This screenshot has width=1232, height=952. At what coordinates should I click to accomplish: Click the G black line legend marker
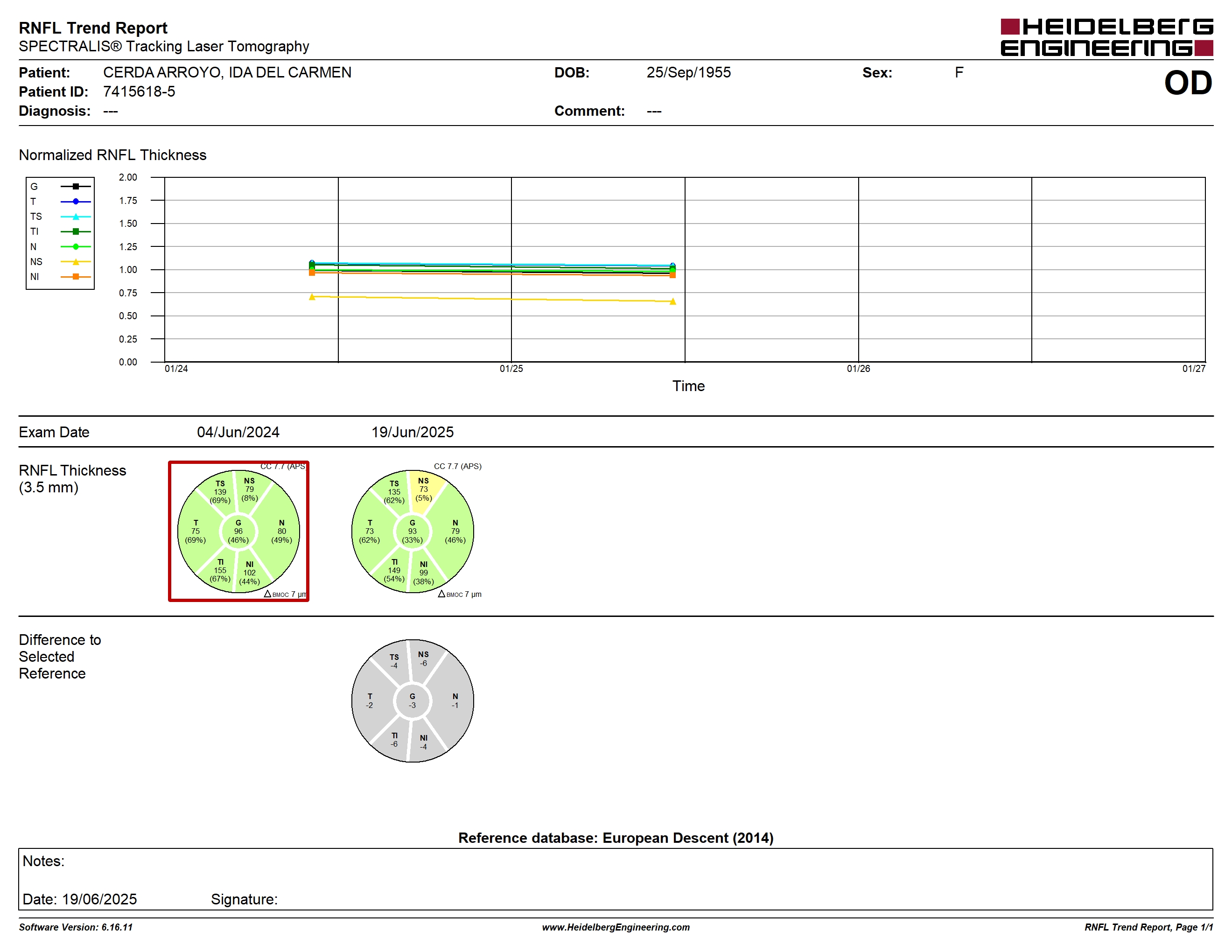coord(76,186)
